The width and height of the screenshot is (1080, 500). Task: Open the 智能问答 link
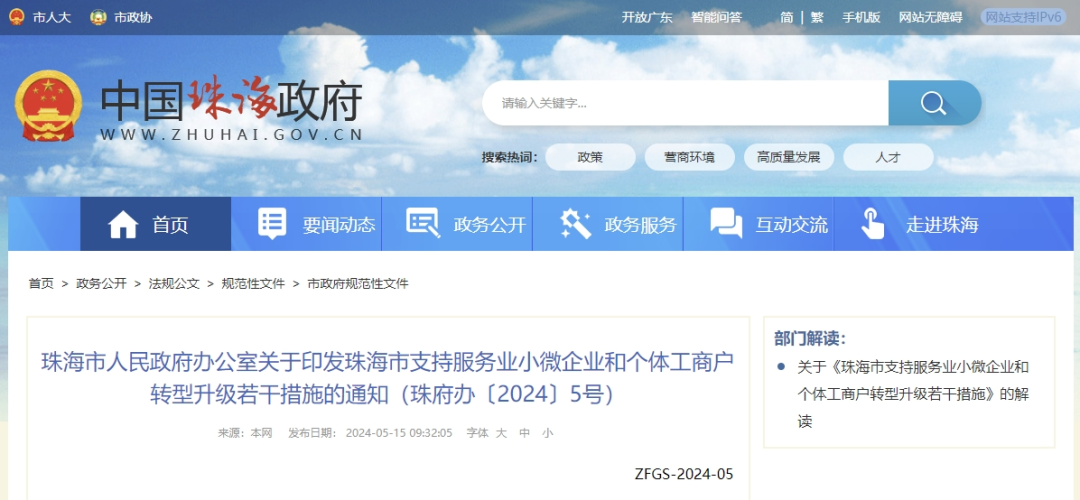pyautogui.click(x=716, y=18)
